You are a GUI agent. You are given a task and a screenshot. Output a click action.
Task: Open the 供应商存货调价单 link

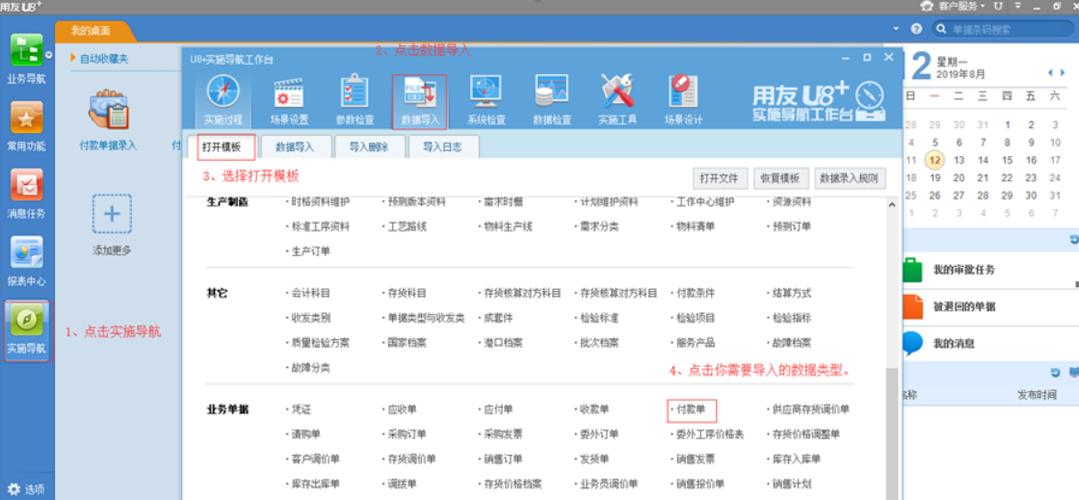(811, 410)
